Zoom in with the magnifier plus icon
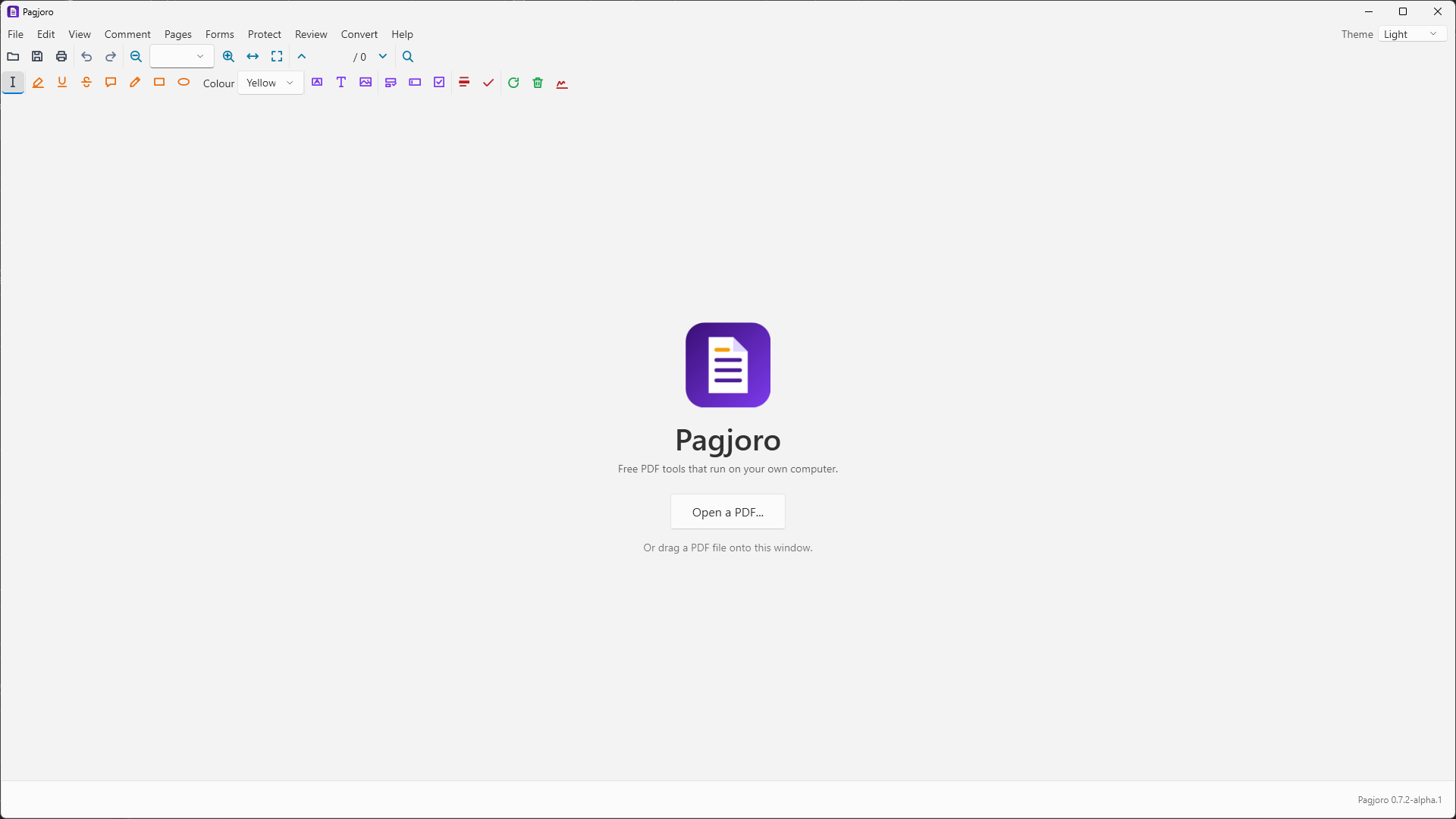The height and width of the screenshot is (819, 1456). [x=228, y=57]
